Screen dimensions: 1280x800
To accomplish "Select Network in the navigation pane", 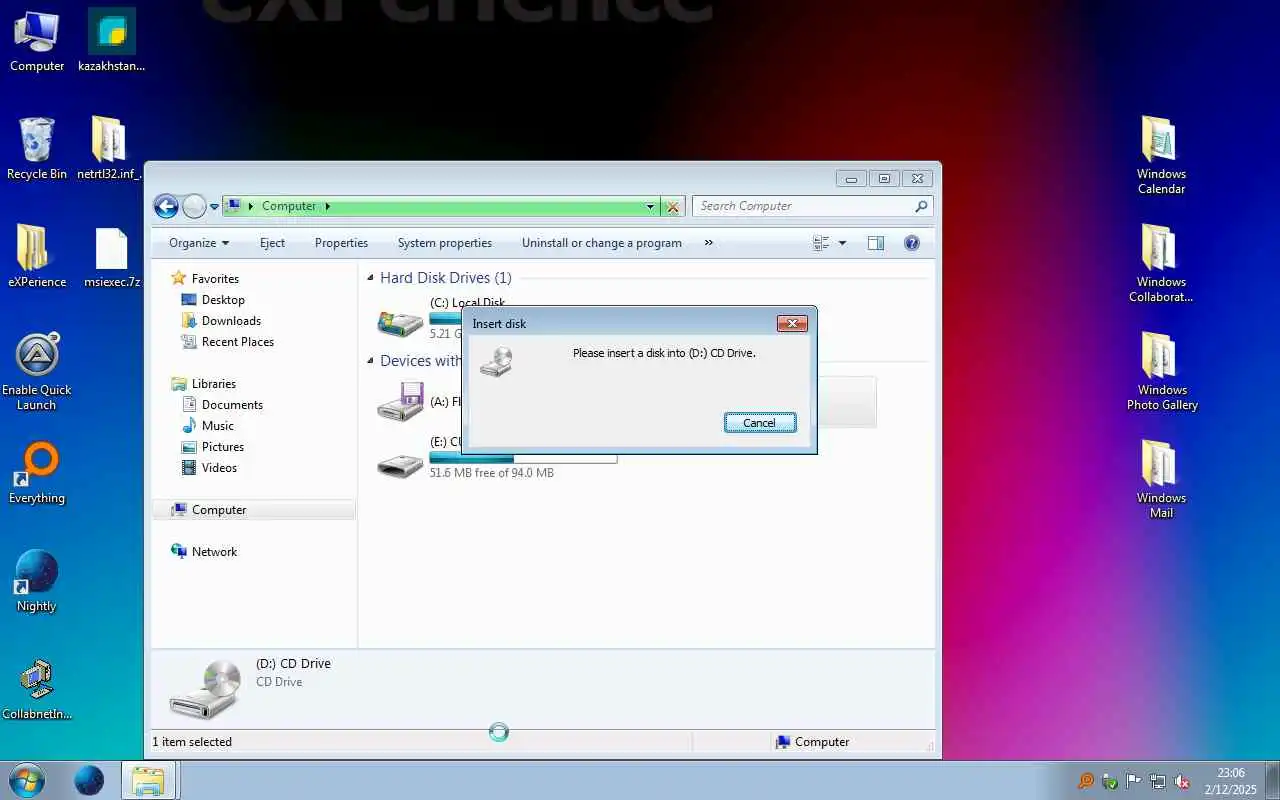I will tap(214, 552).
